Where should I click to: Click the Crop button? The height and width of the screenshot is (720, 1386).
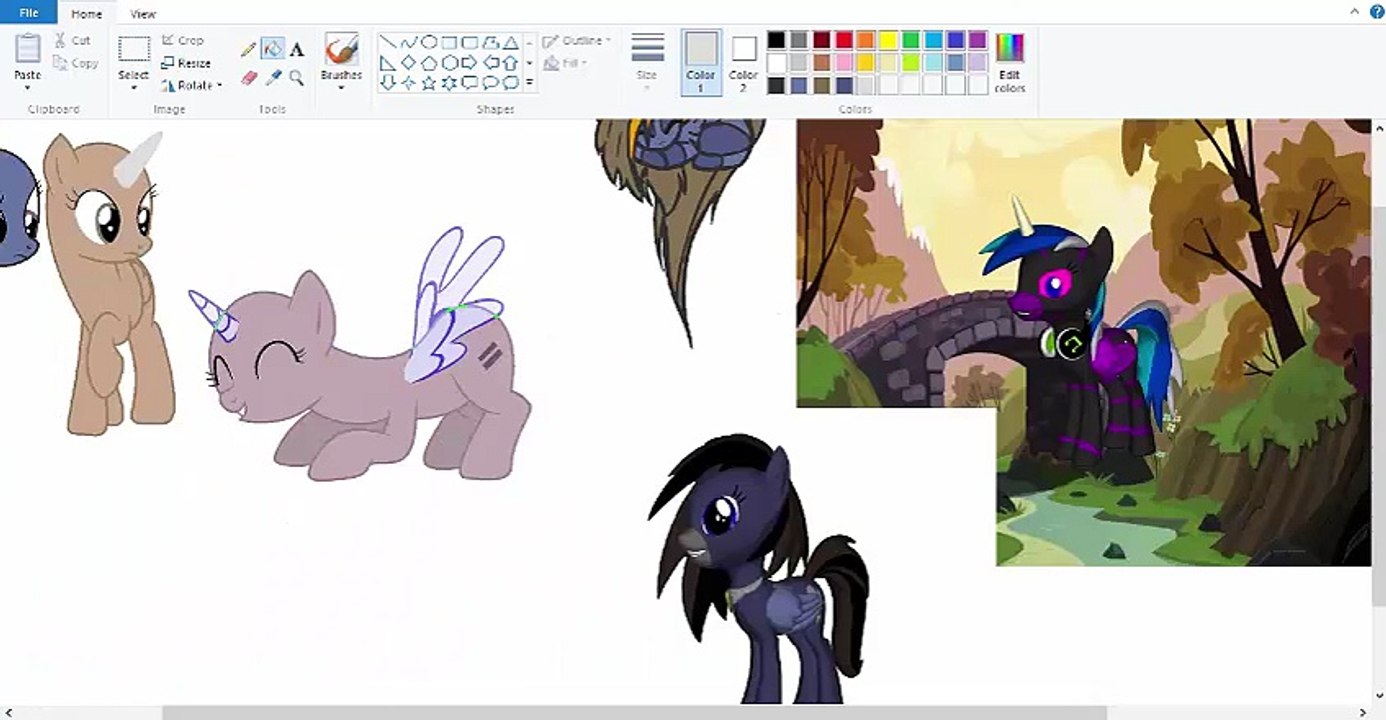click(x=183, y=40)
